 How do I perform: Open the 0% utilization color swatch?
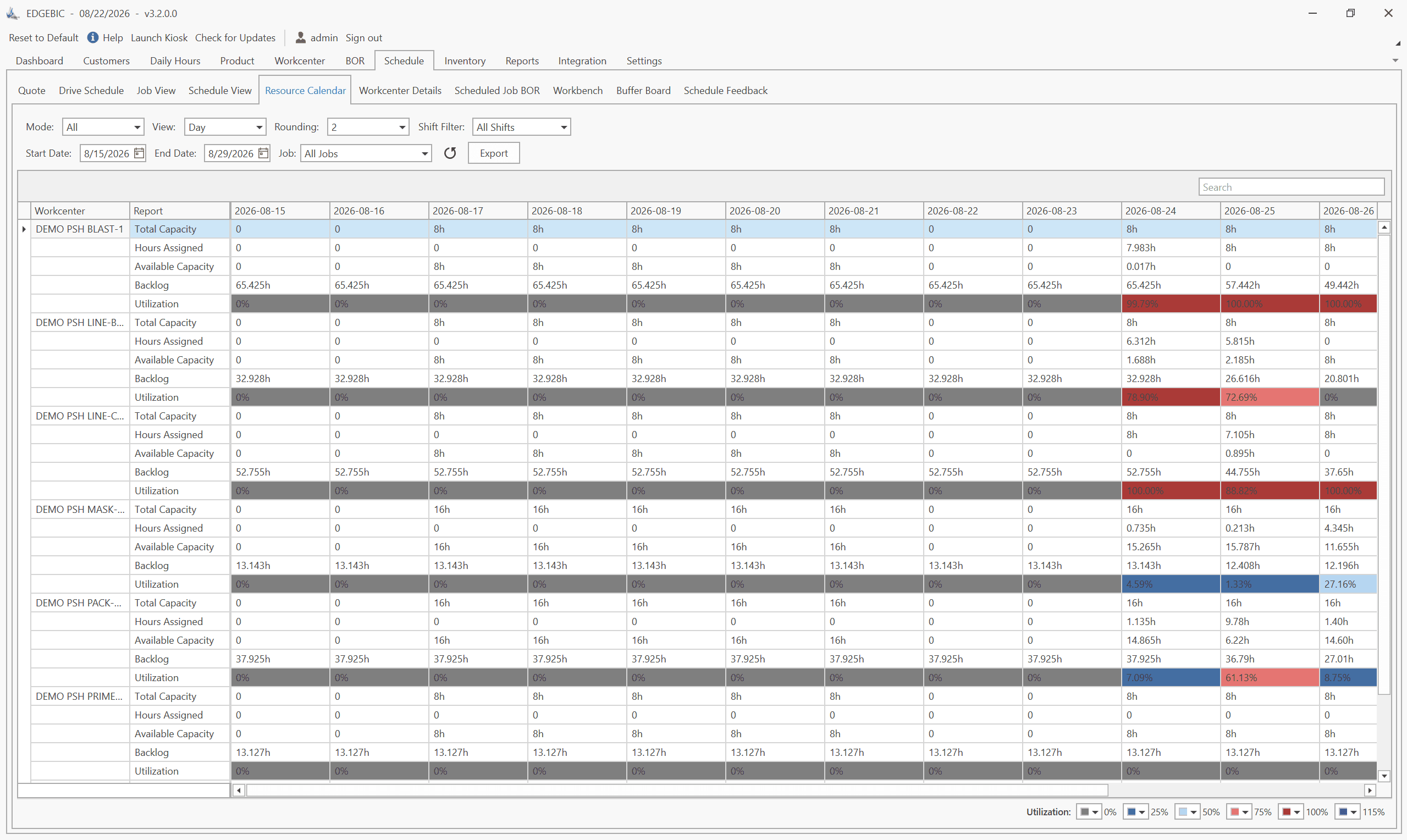[x=1088, y=812]
